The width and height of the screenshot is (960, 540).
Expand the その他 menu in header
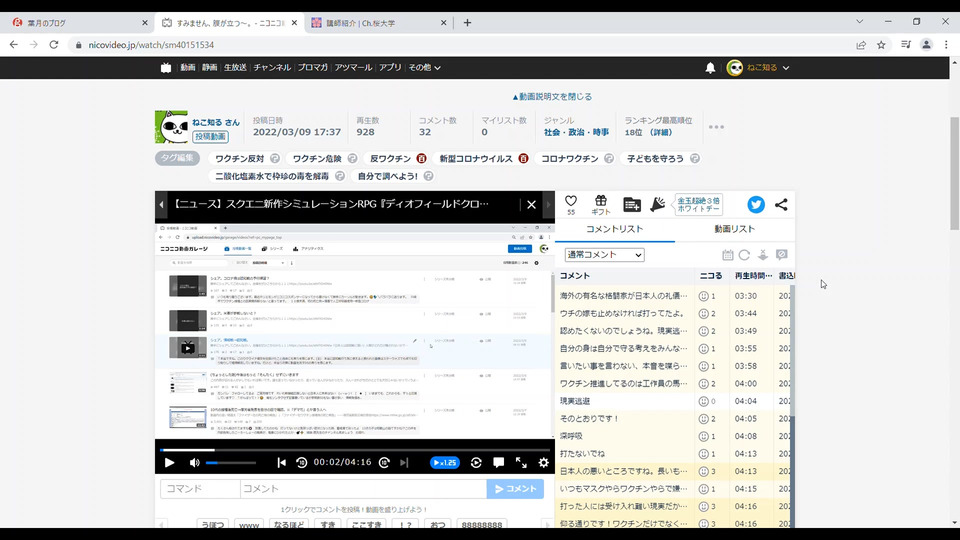(x=424, y=68)
